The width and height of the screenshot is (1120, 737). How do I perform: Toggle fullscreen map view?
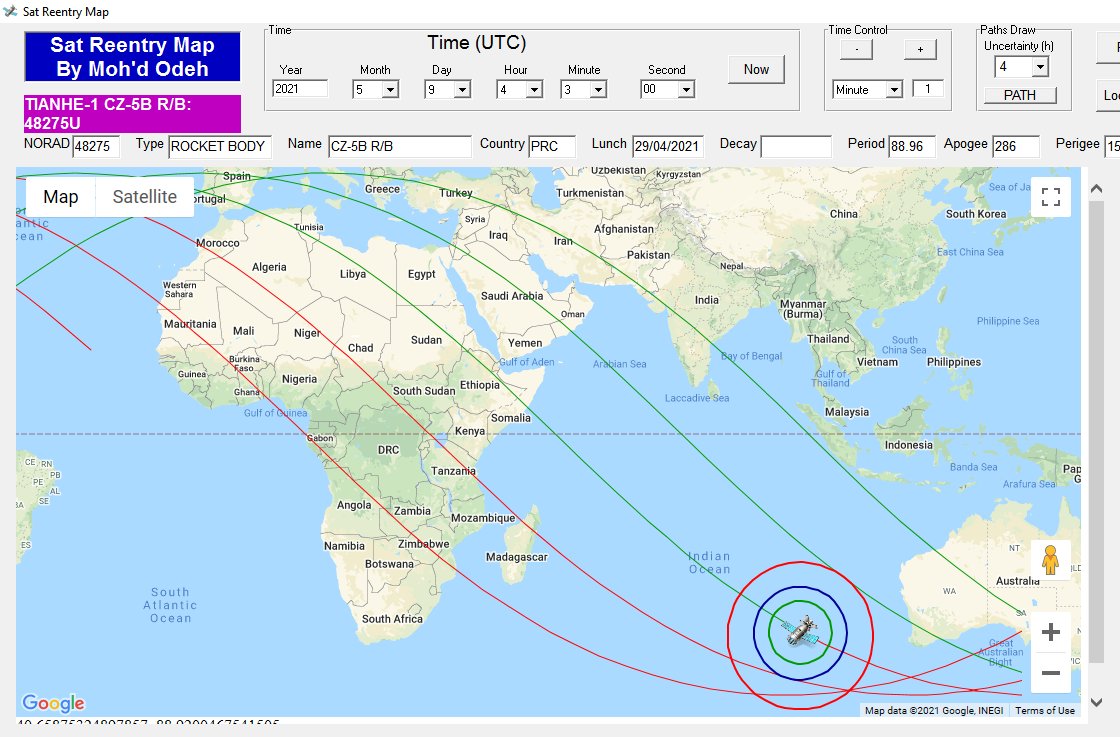[x=1050, y=197]
